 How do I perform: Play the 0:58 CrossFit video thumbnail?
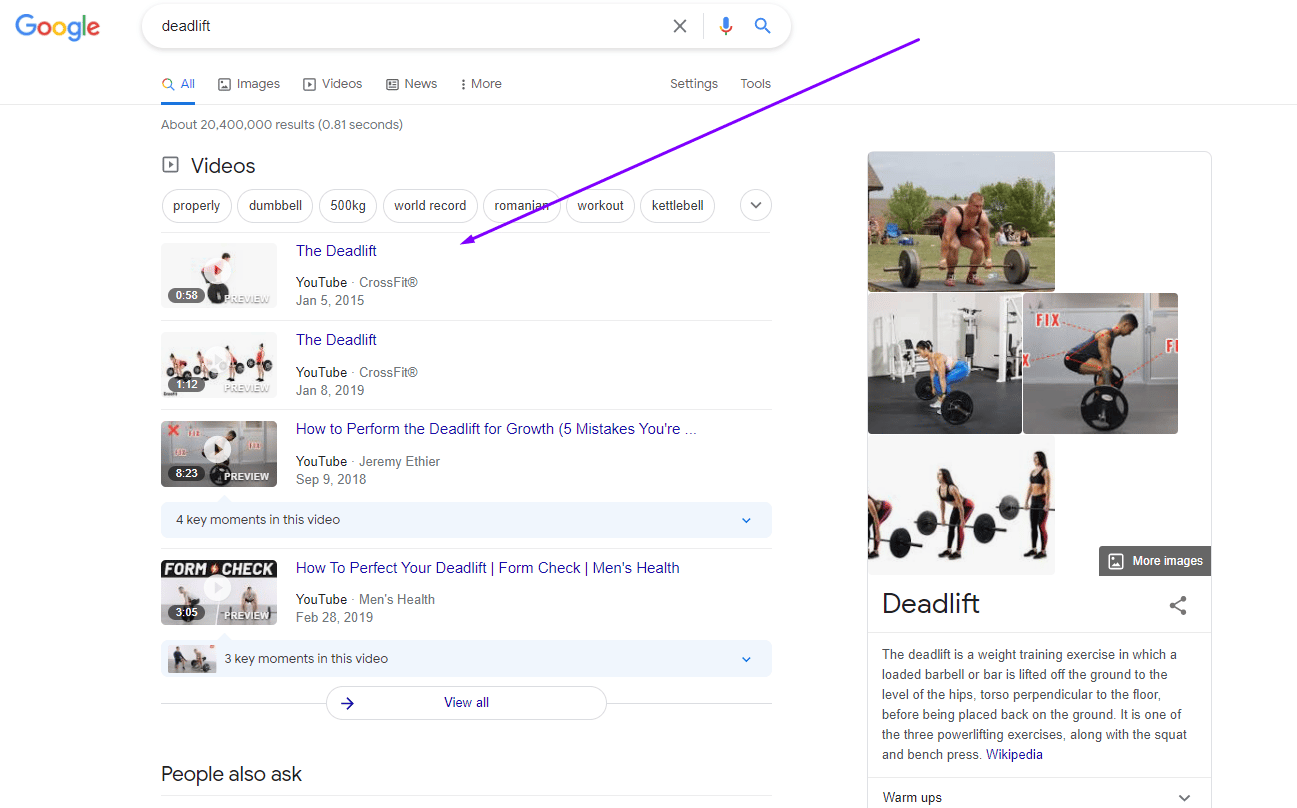219,275
